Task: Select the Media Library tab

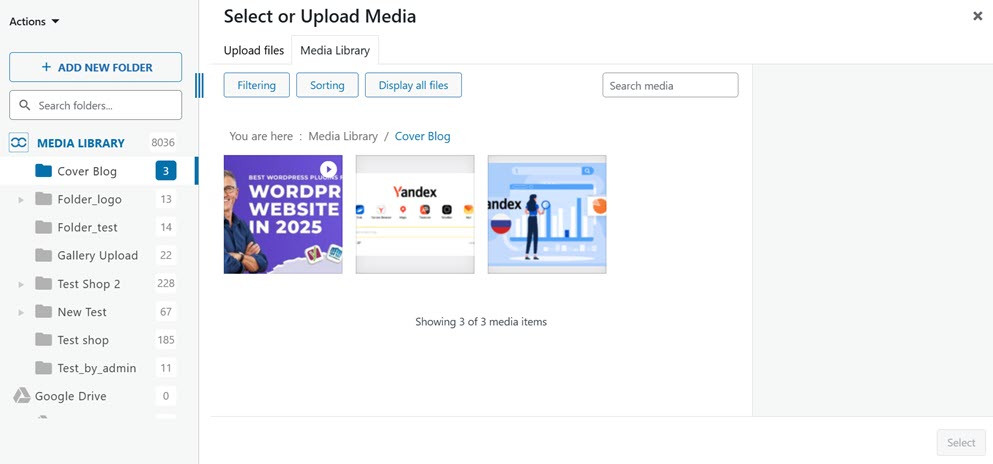Action: (x=335, y=51)
